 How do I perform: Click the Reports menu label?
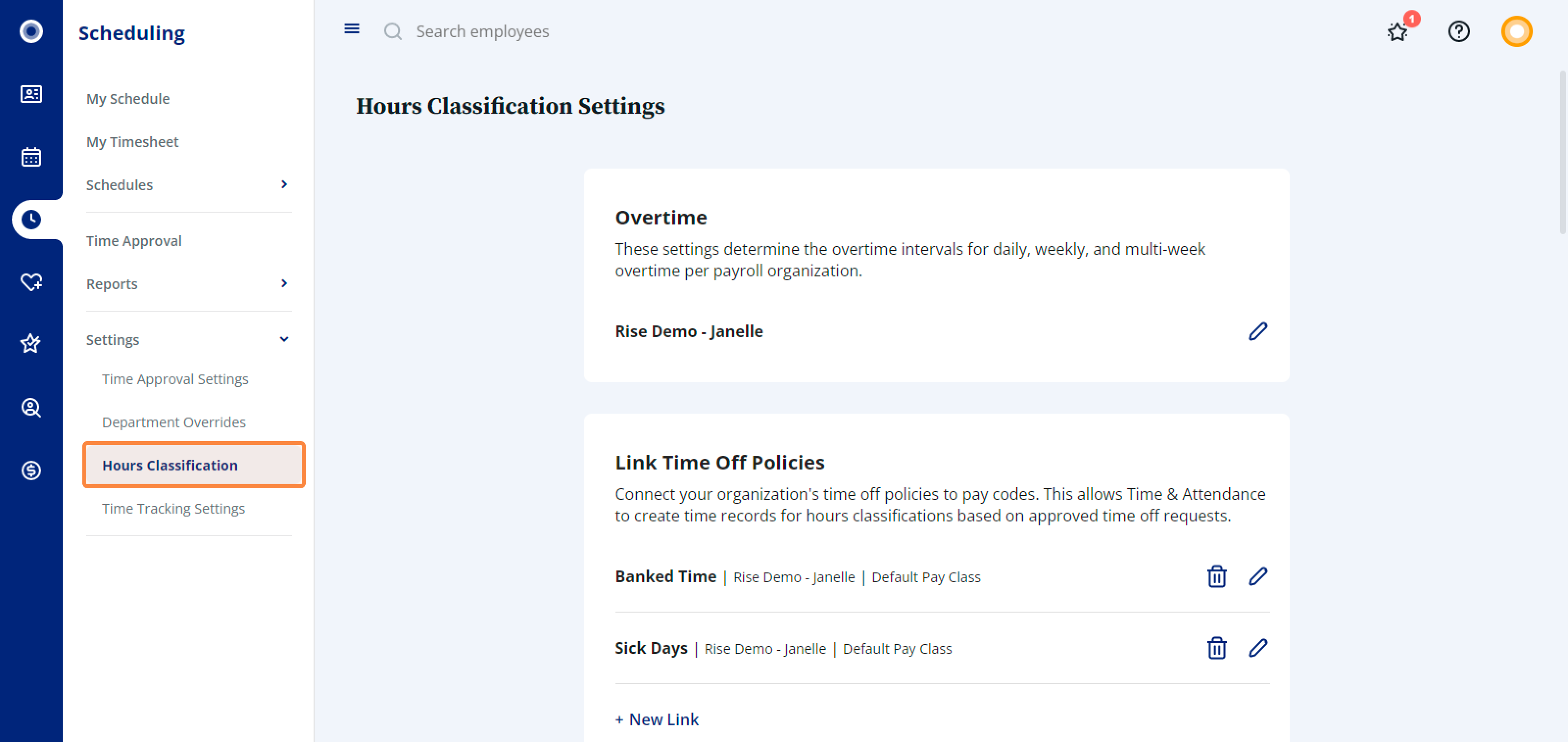point(112,284)
